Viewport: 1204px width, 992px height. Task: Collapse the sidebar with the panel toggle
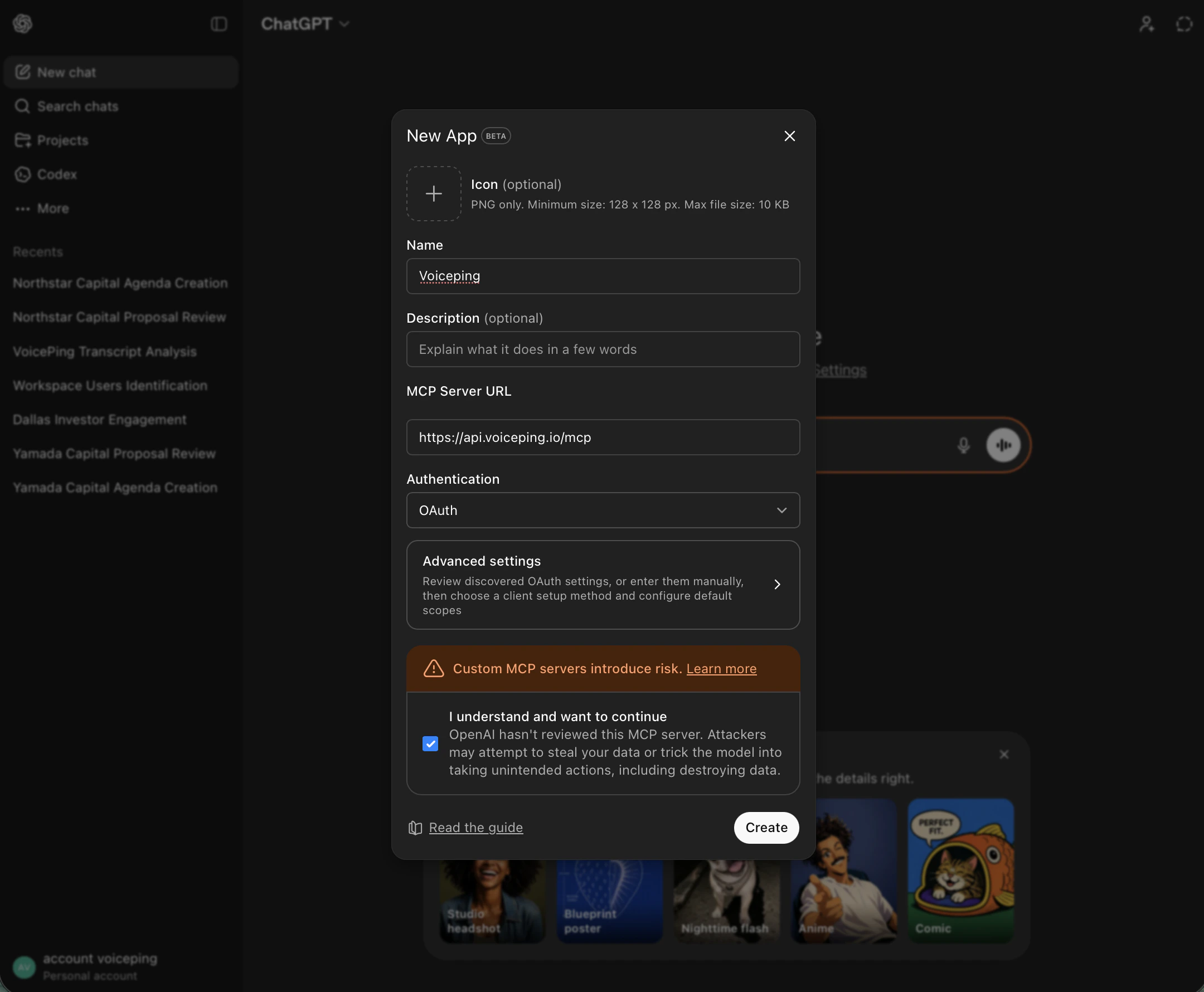coord(219,24)
